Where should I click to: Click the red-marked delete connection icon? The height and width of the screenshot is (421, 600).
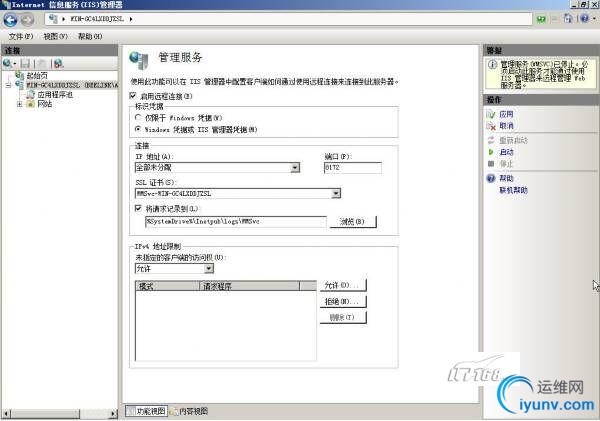point(58,63)
